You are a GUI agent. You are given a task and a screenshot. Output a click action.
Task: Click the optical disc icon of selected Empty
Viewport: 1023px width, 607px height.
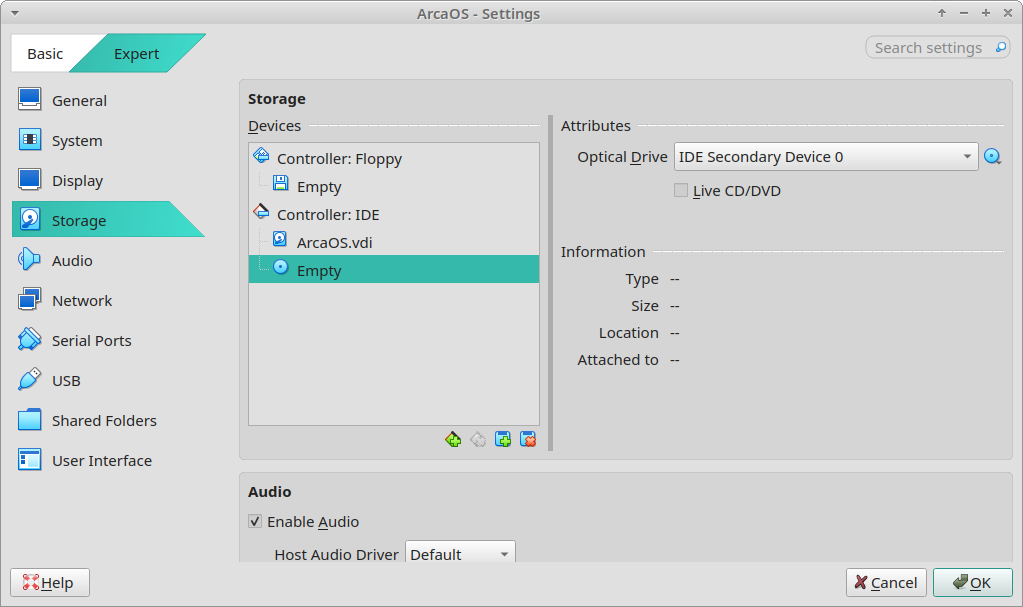point(281,268)
